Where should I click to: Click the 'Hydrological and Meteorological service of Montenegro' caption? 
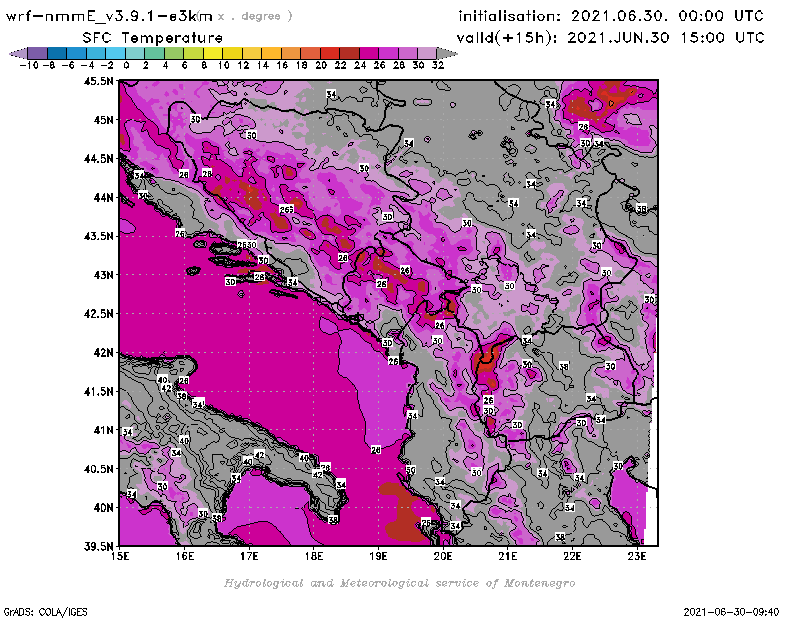(399, 583)
